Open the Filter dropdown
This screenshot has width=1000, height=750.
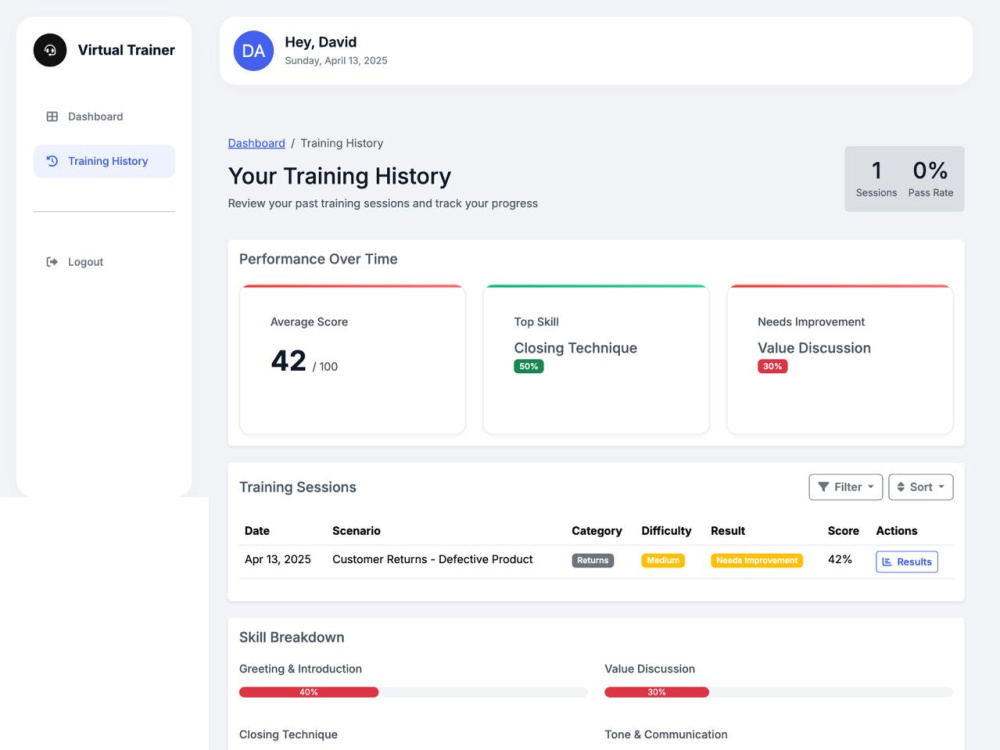coord(846,487)
